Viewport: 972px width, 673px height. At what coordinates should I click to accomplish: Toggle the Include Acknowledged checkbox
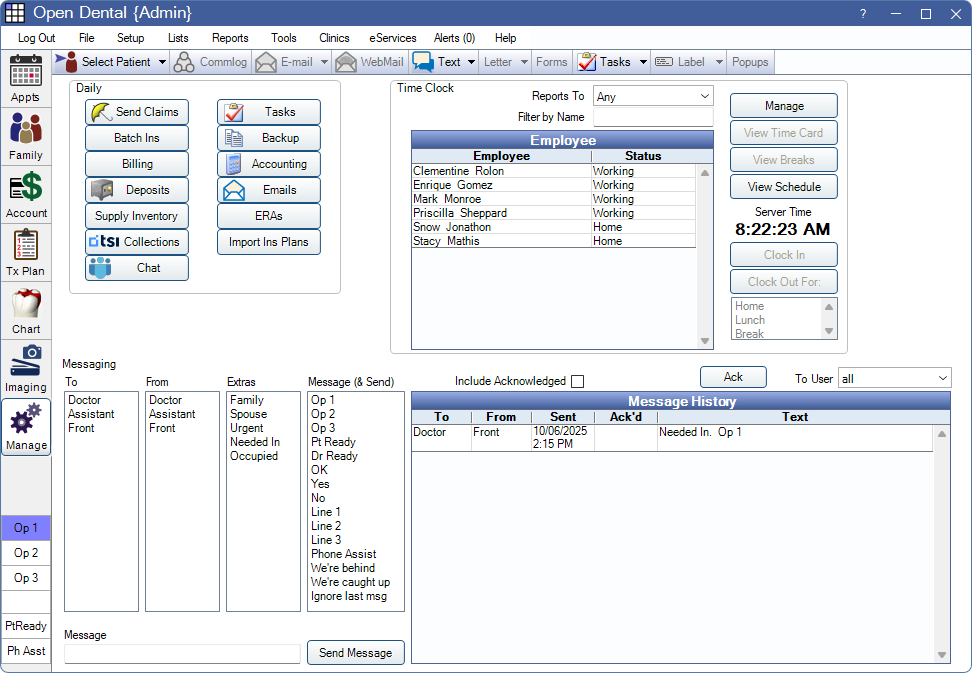coord(577,381)
